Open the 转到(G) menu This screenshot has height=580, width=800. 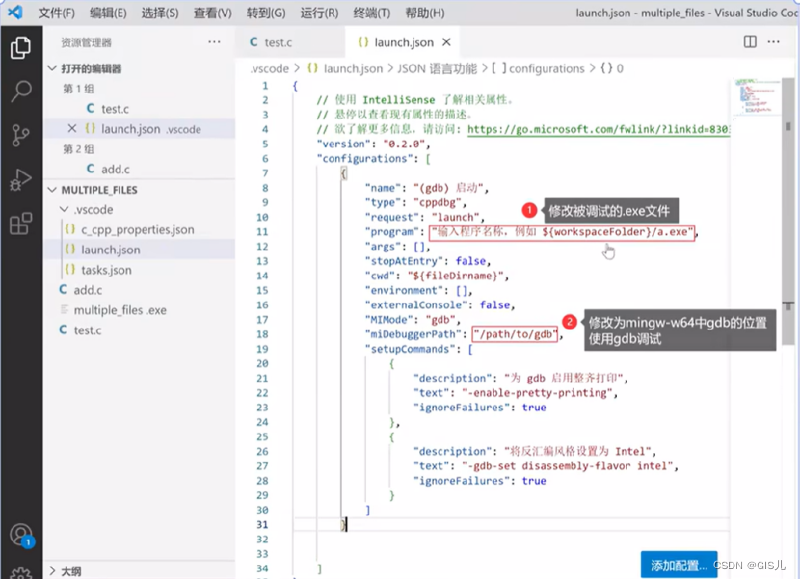click(x=266, y=13)
